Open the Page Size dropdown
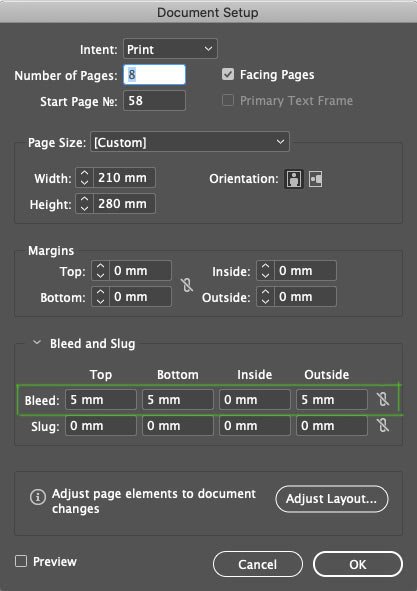 [190, 142]
